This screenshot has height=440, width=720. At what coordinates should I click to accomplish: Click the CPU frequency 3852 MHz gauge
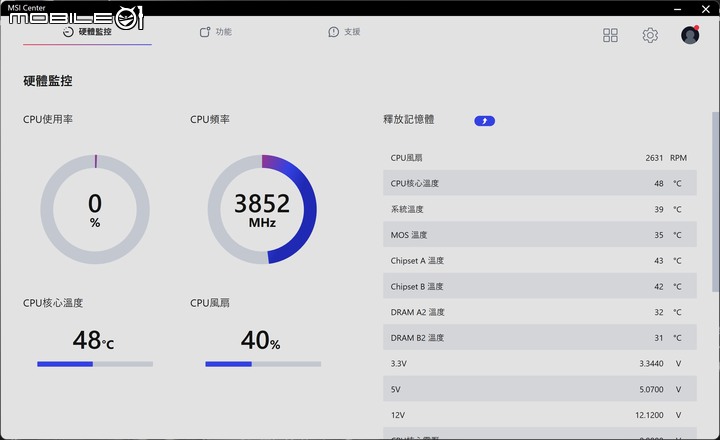click(262, 209)
